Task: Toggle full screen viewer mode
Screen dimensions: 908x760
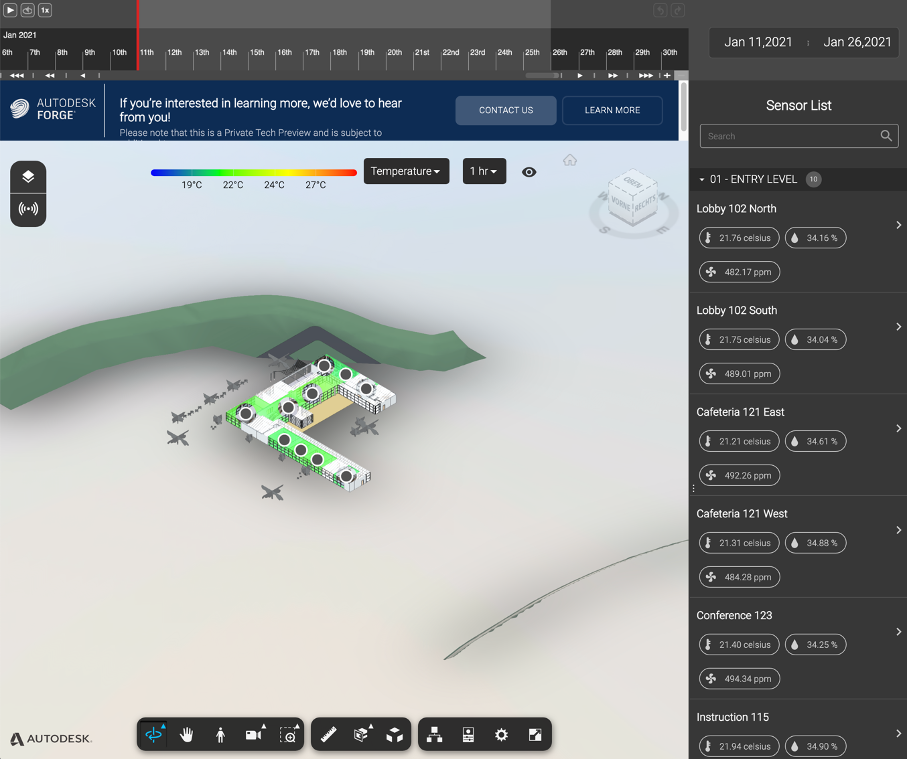Action: pos(535,735)
